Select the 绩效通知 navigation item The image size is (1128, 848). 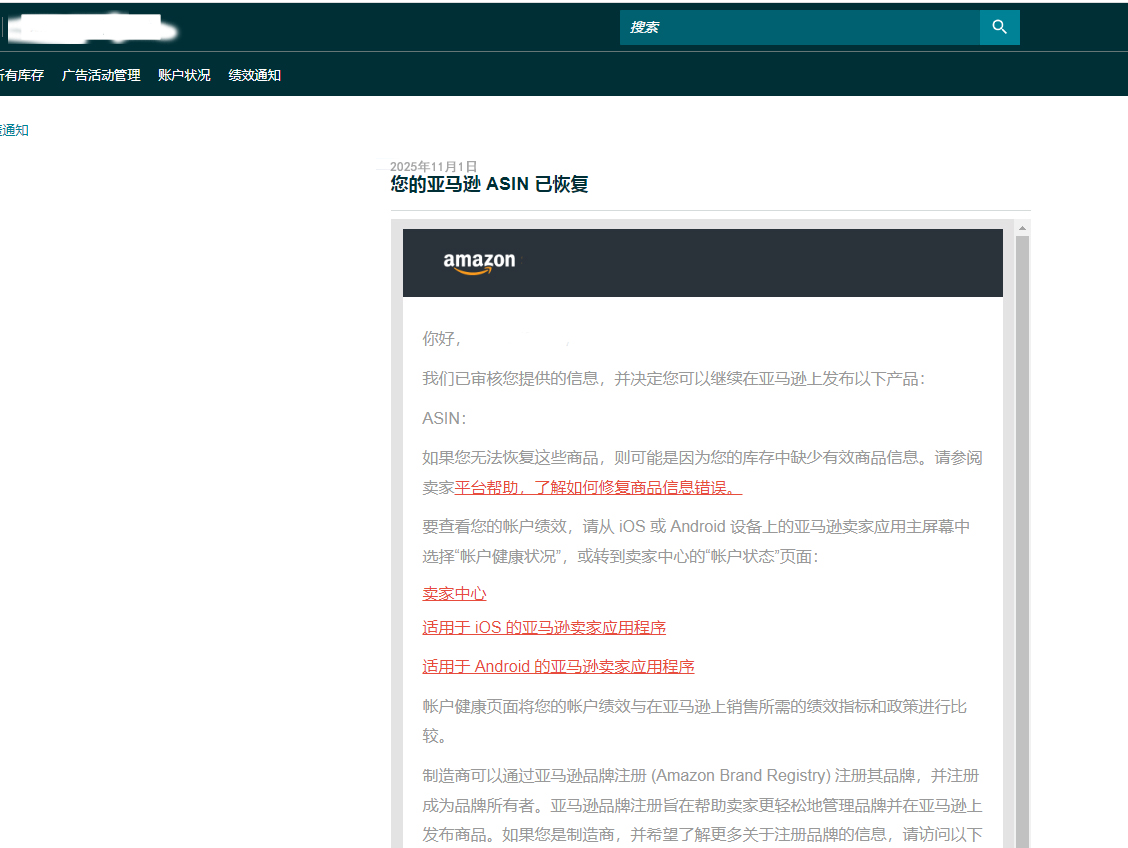254,75
